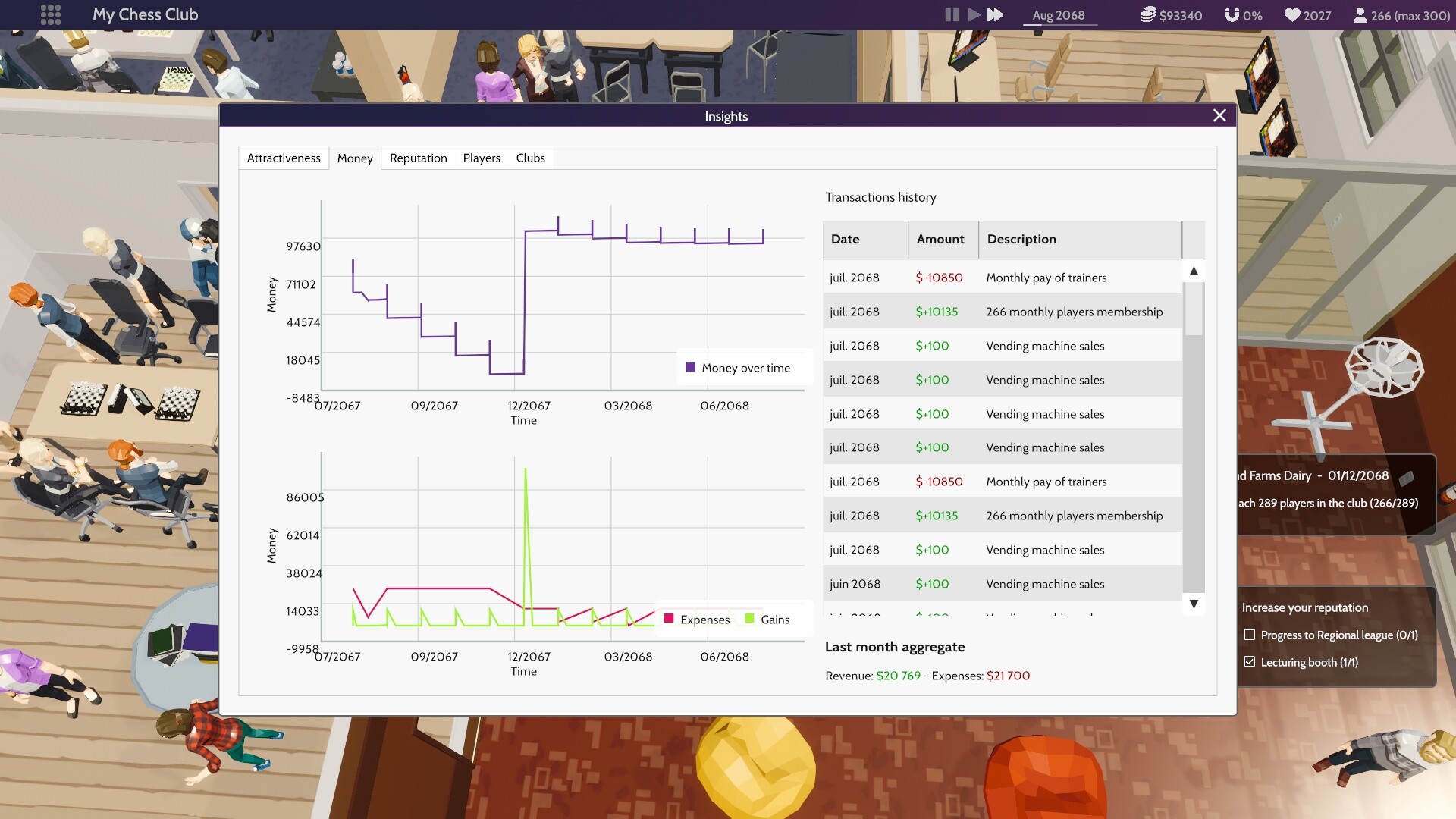
Task: Enable fast-forward speed
Action: [x=996, y=15]
